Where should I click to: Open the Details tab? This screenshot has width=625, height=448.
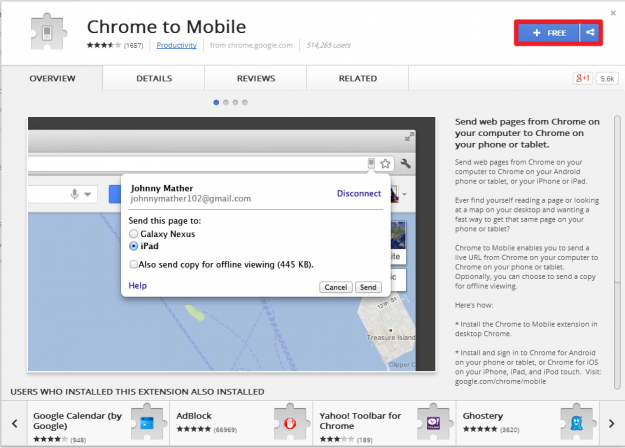pos(154,78)
